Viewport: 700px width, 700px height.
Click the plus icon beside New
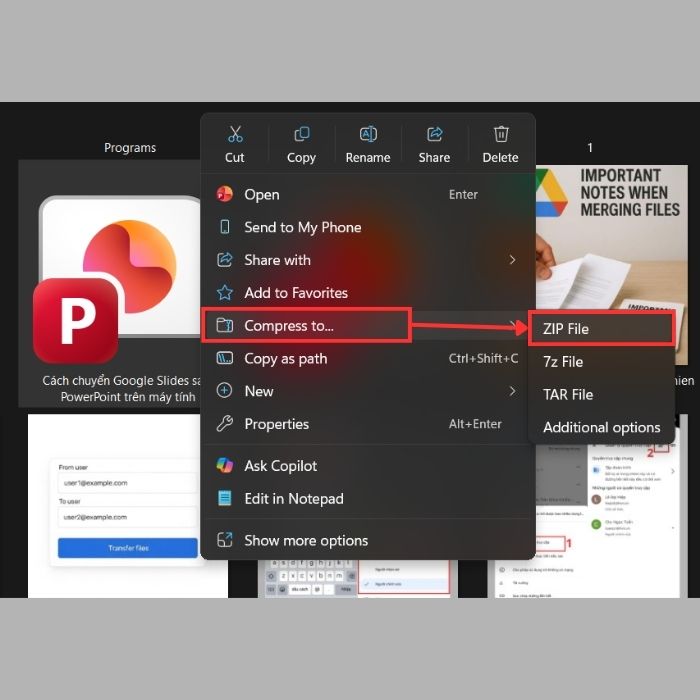tap(224, 391)
